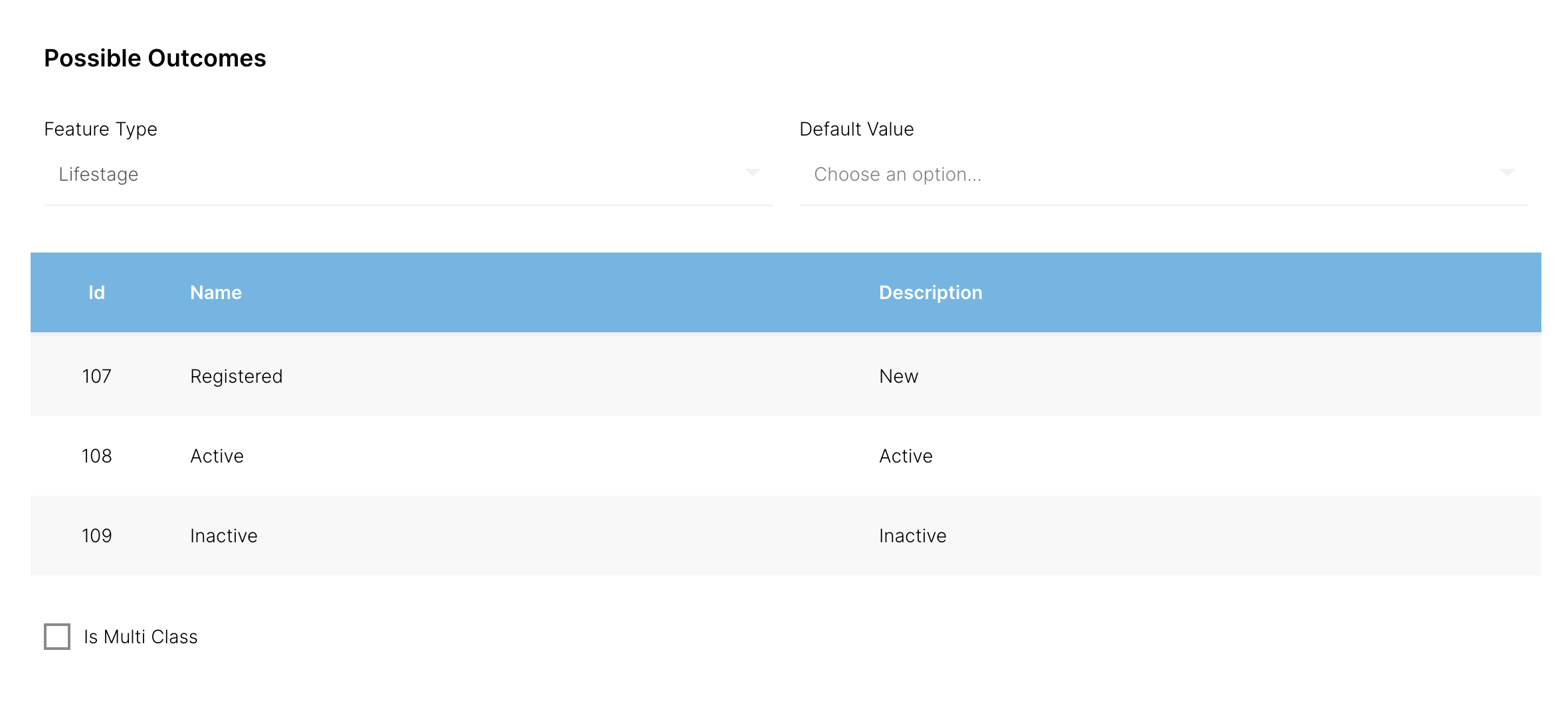Click the Possible Outcomes heading
This screenshot has height=723, width=1568.
point(155,58)
